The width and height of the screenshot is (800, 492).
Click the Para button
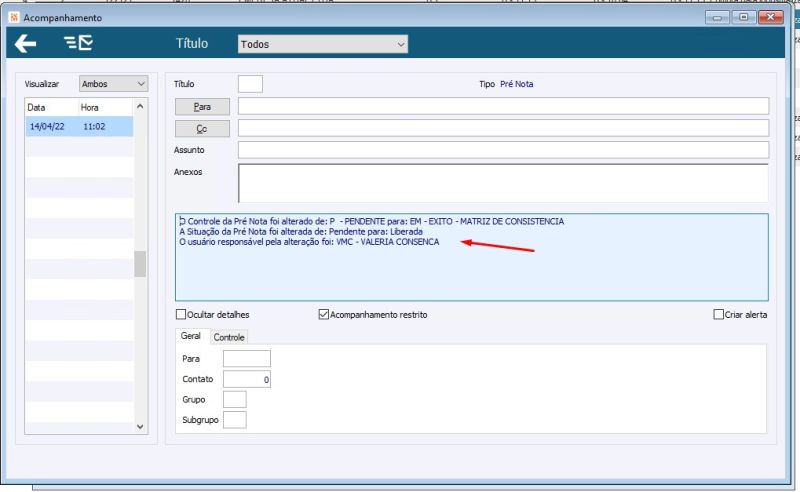202,107
